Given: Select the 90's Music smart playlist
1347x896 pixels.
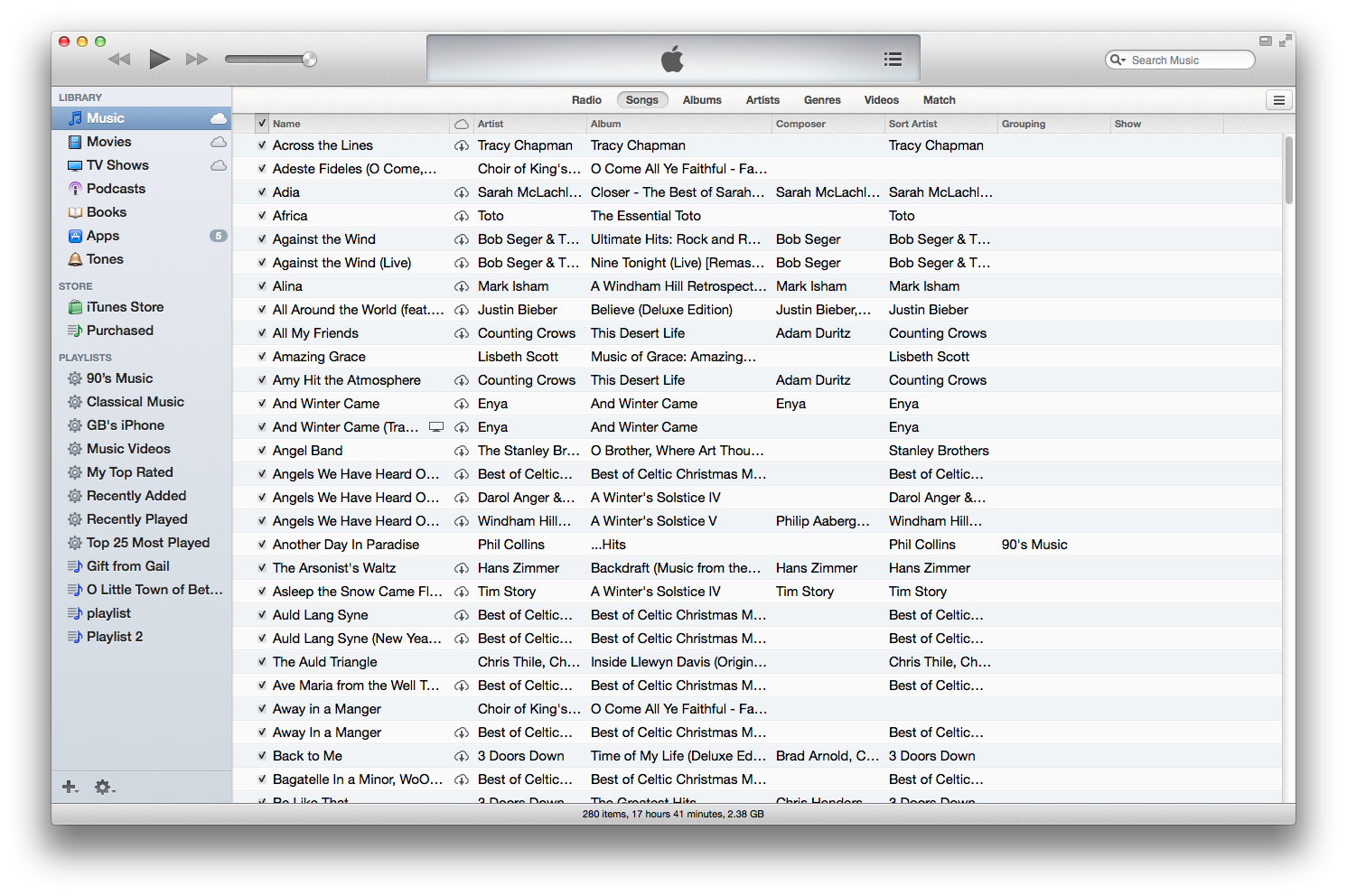Looking at the screenshot, I should pos(141,378).
